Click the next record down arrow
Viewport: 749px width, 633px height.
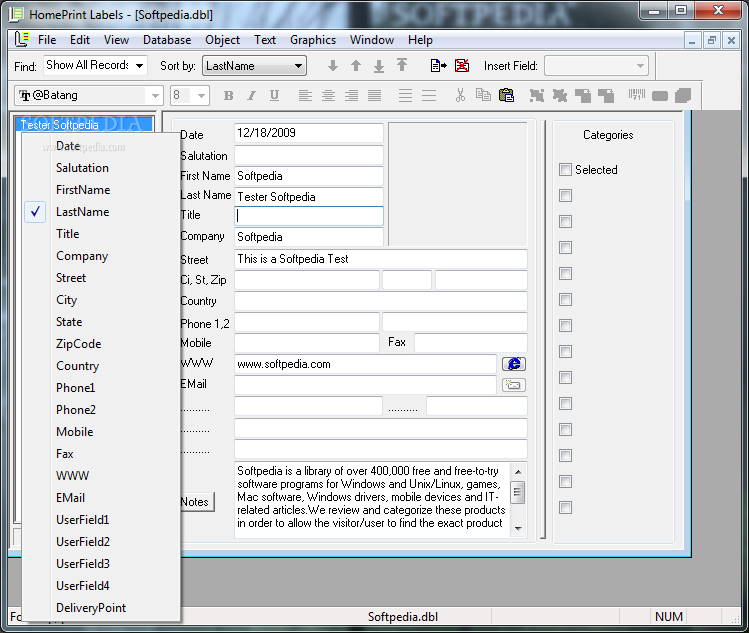333,66
